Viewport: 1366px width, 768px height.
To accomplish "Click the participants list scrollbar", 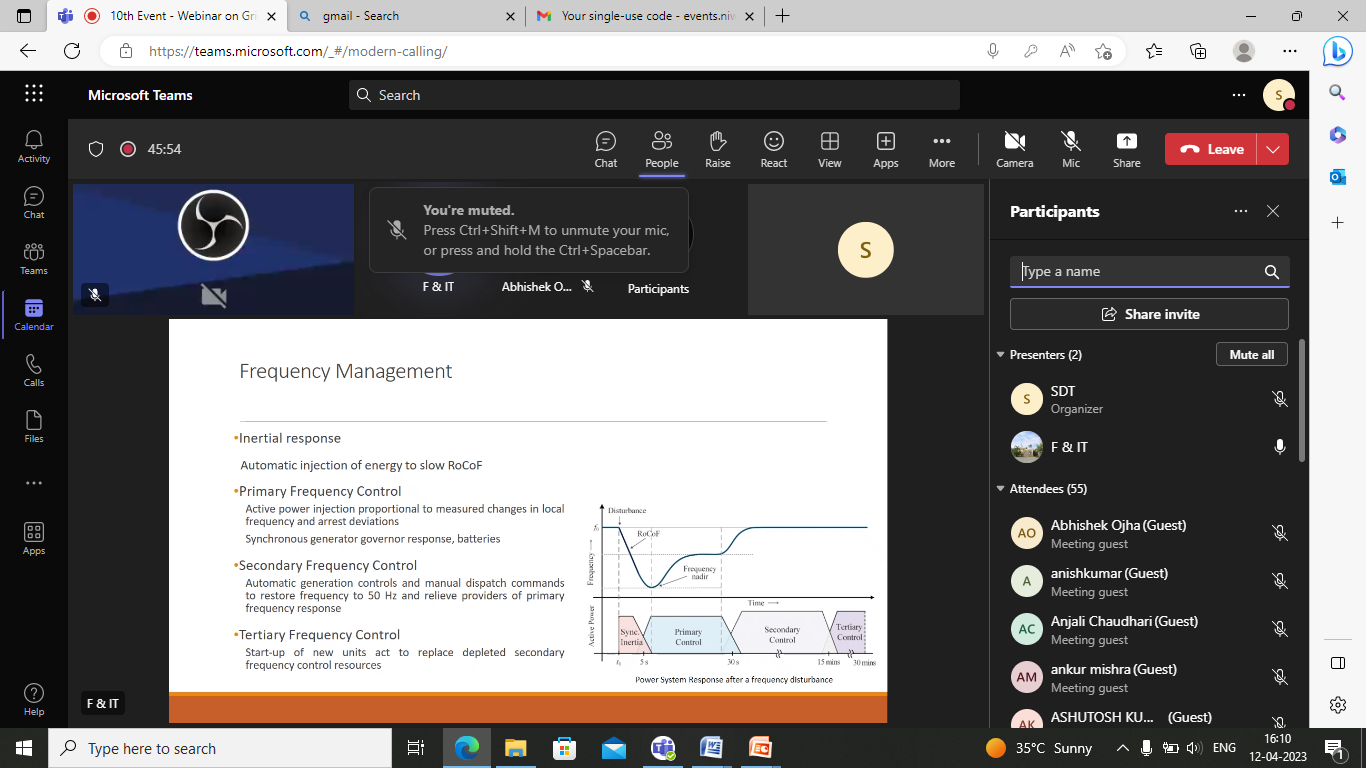I will click(1301, 400).
